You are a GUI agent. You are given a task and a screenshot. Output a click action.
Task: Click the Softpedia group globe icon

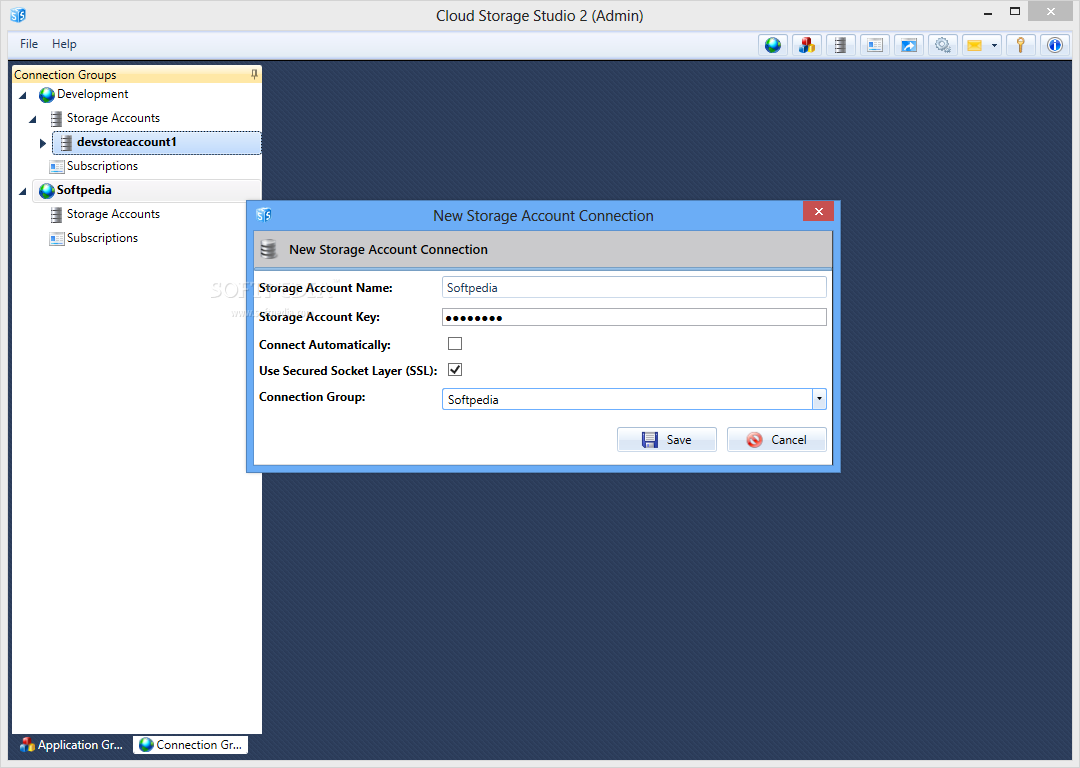click(46, 190)
